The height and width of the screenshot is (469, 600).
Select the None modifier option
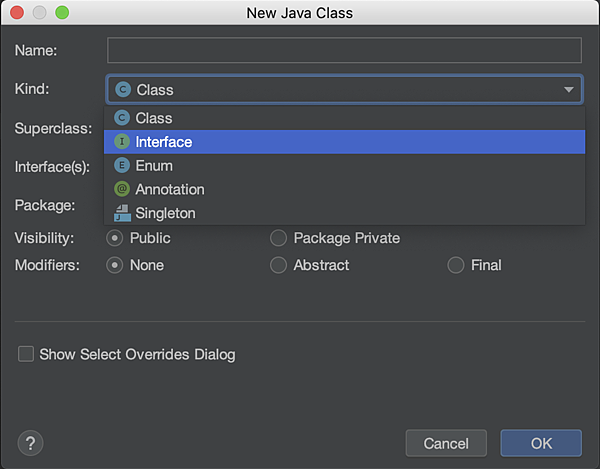pyautogui.click(x=114, y=265)
